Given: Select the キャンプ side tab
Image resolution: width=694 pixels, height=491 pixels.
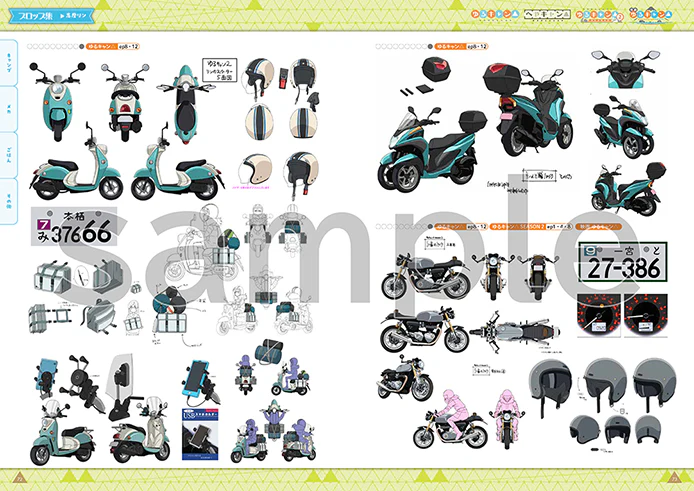Looking at the screenshot, I should pyautogui.click(x=9, y=62).
